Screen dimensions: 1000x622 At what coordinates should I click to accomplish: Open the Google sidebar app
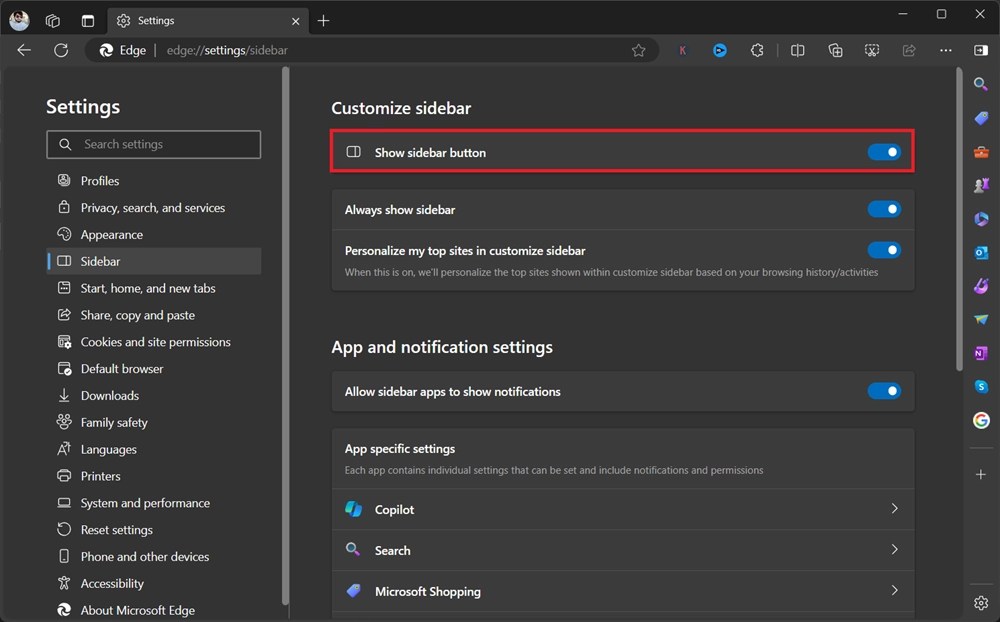981,420
